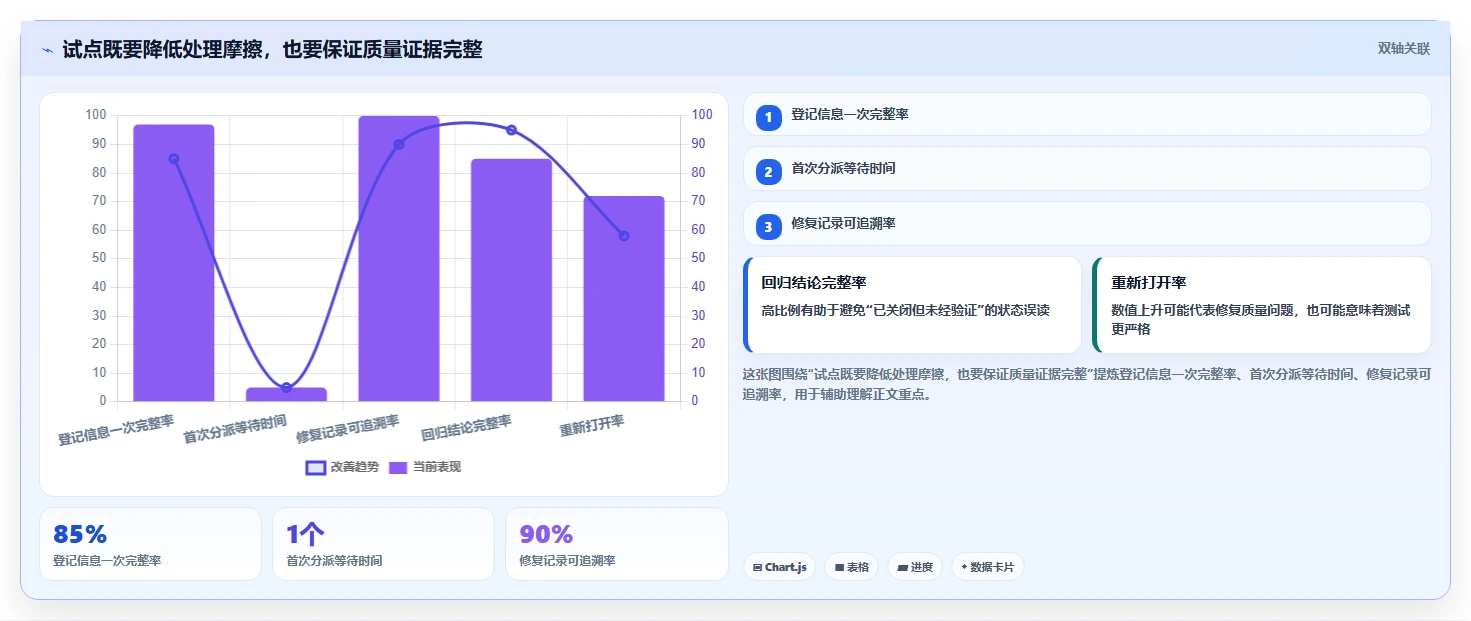Click trend line point on 重新打开率 bar
Image resolution: width=1471 pixels, height=621 pixels.
[x=624, y=236]
